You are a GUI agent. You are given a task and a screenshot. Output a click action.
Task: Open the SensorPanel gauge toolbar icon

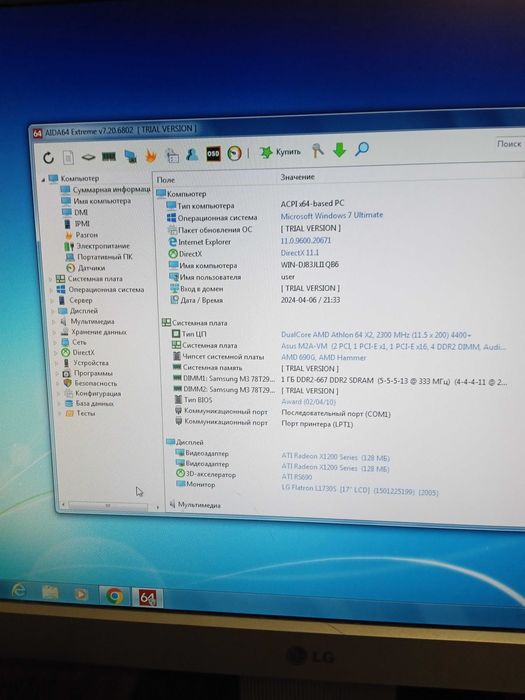click(234, 153)
